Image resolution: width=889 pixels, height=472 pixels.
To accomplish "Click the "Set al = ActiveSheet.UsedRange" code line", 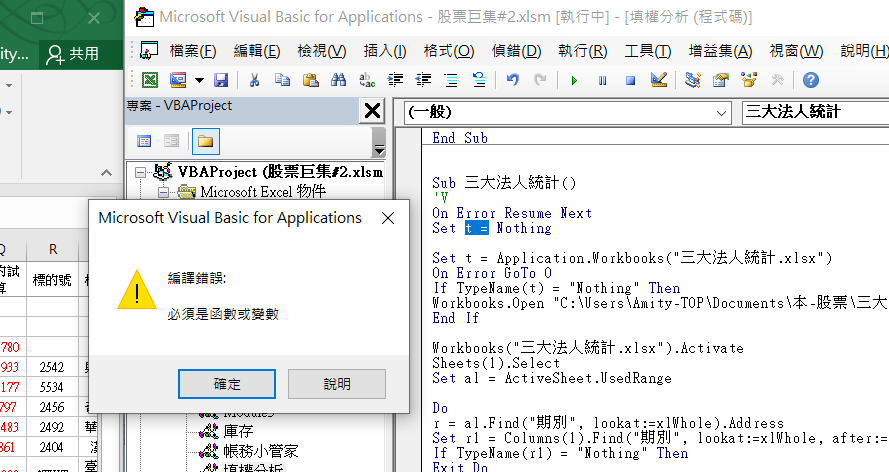I will pyautogui.click(x=552, y=379).
